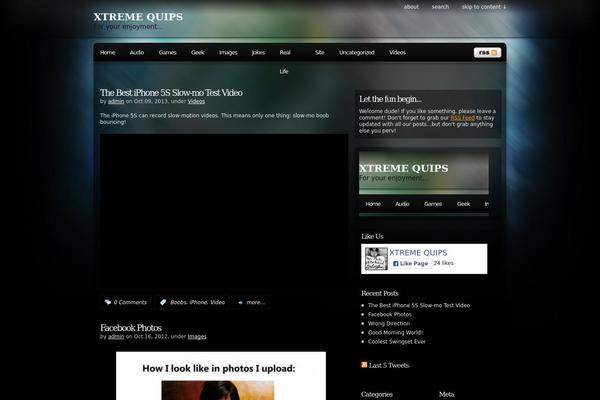Open the Games category in main navigation

click(x=168, y=52)
